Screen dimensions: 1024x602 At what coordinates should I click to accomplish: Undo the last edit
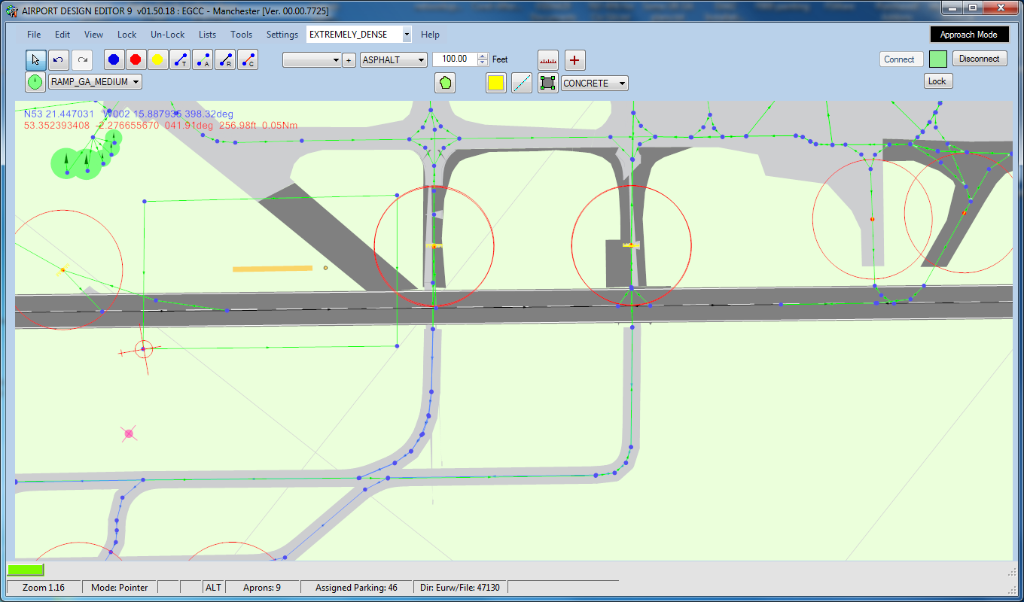[59, 60]
